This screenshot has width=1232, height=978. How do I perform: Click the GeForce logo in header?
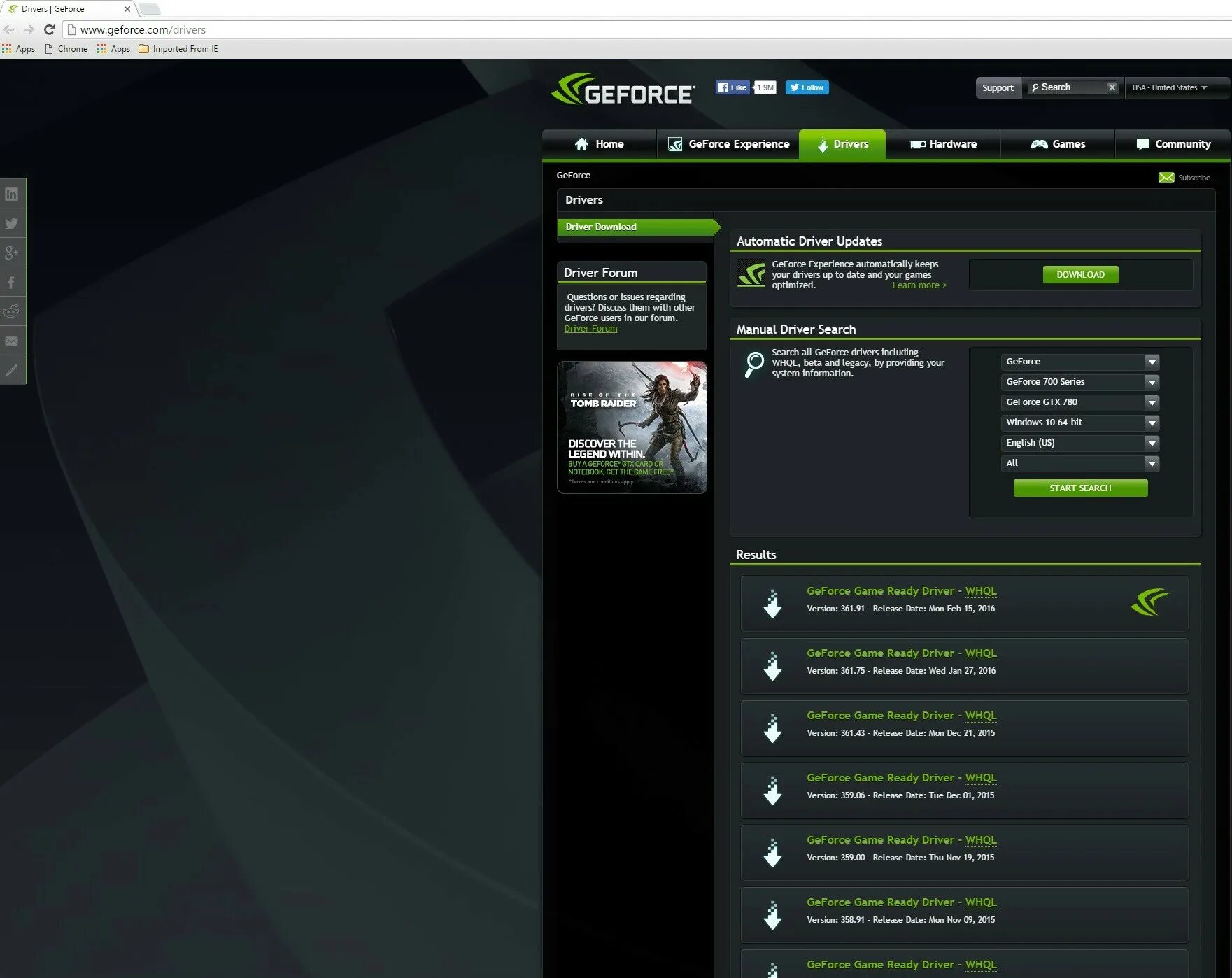(x=623, y=89)
